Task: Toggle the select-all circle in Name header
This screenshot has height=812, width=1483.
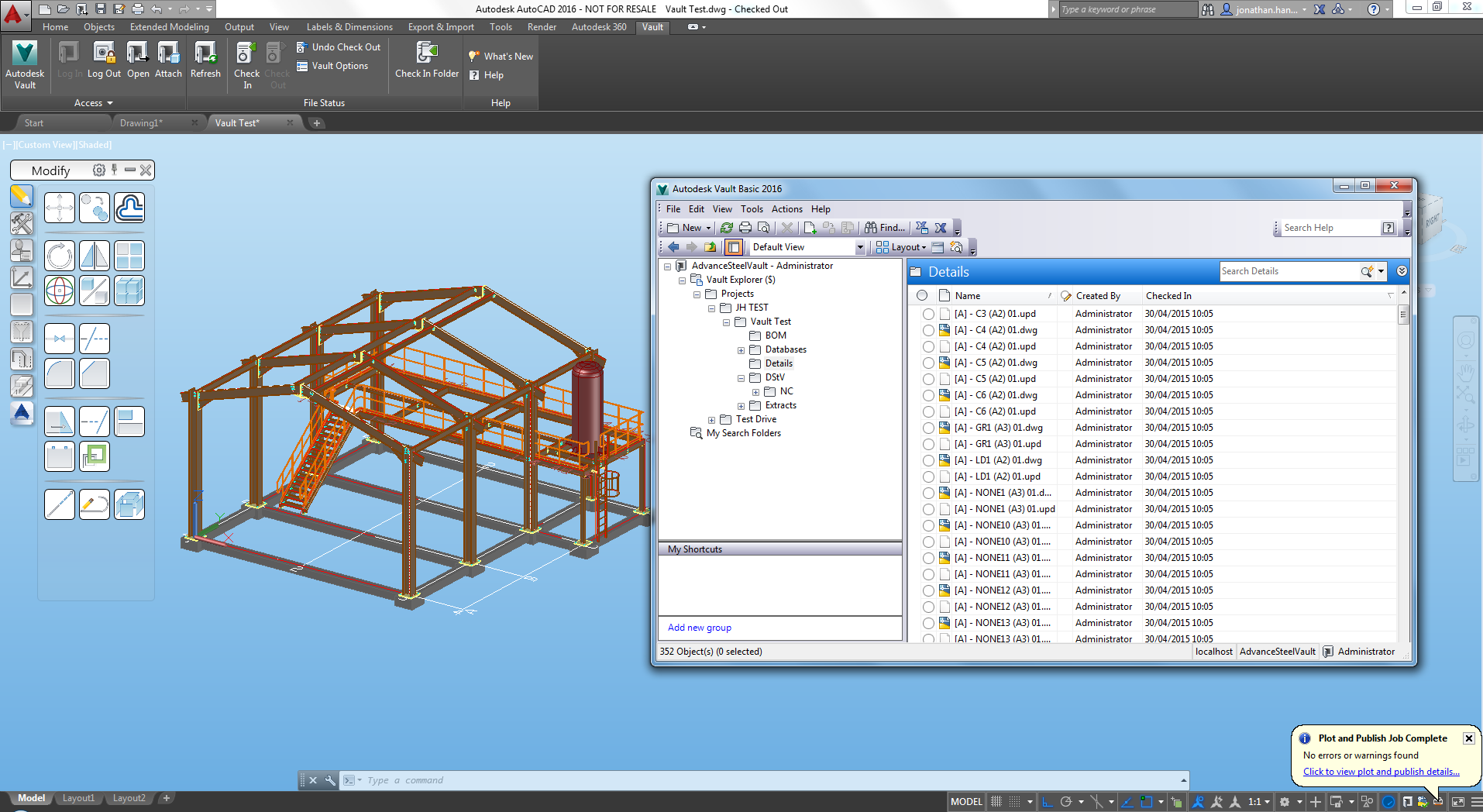Action: (922, 295)
